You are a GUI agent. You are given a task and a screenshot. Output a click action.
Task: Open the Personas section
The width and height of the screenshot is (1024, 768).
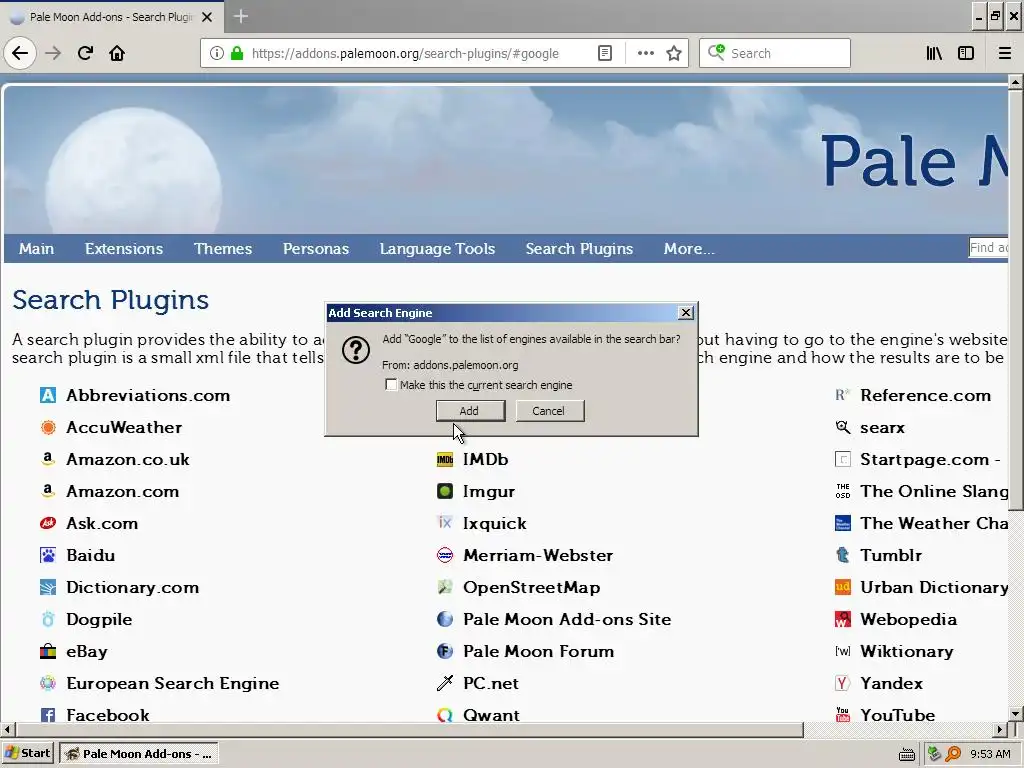click(315, 249)
